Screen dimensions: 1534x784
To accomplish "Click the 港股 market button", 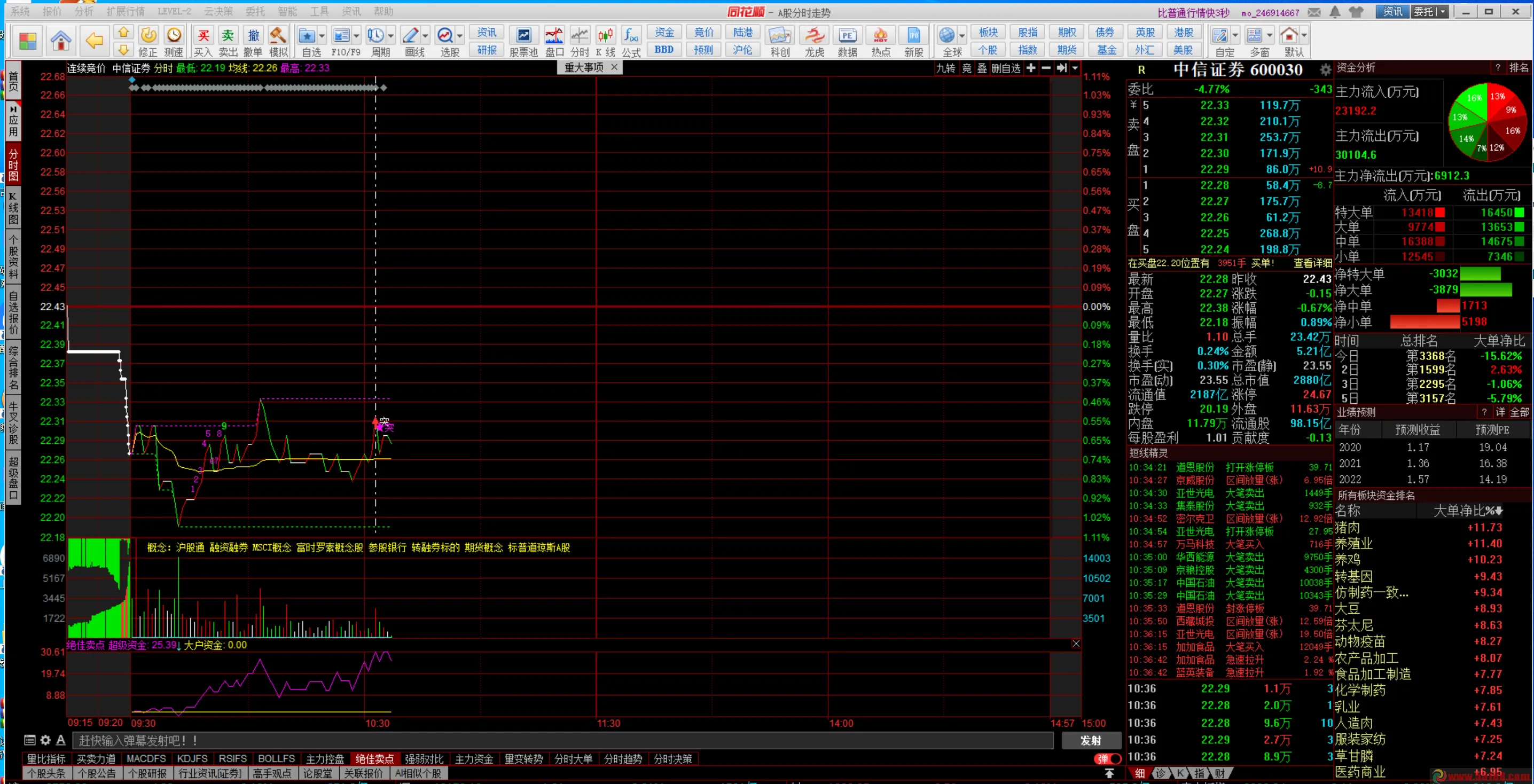I will (1184, 32).
